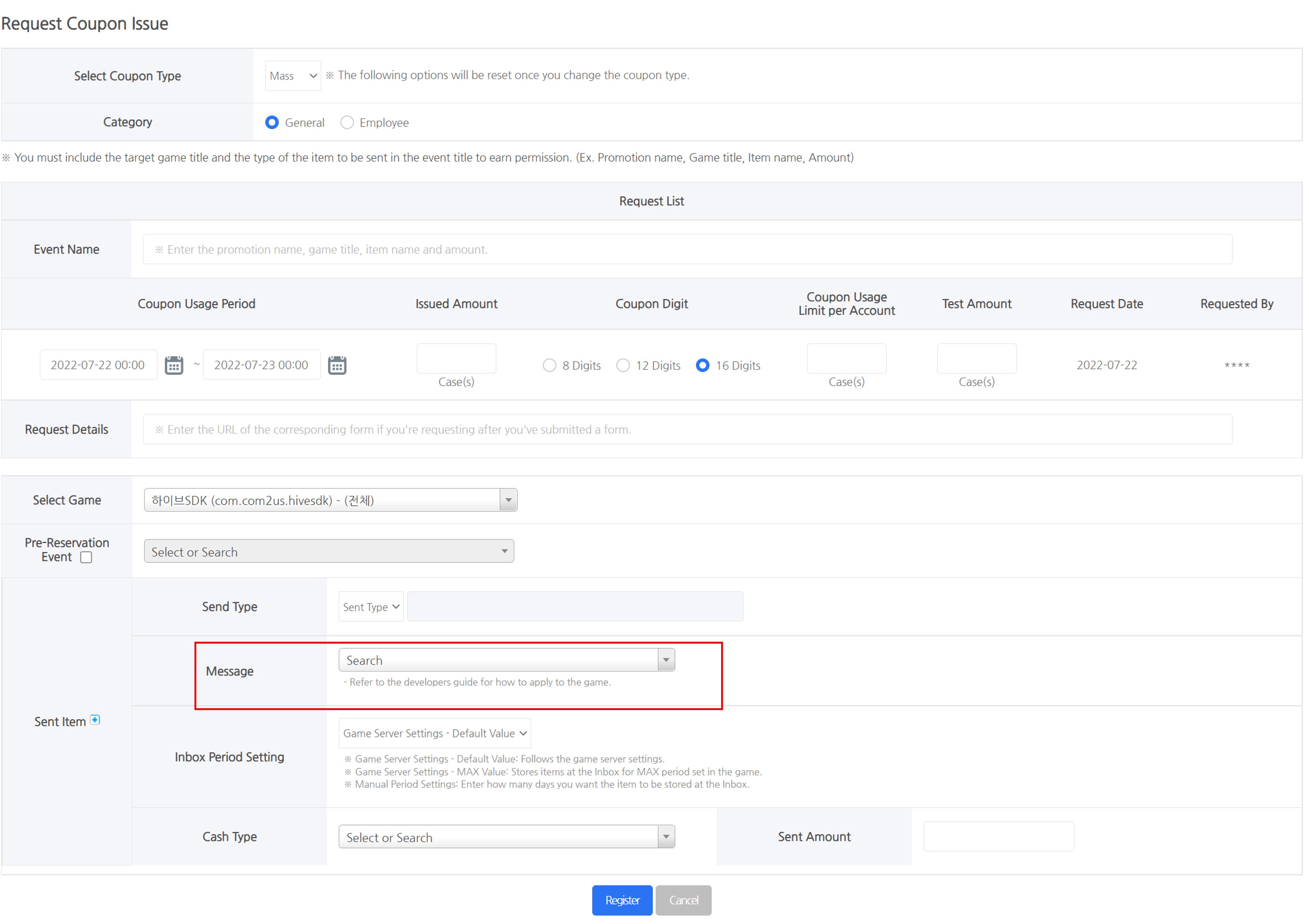Click the Request Coupon Issue page title
This screenshot has height=924, width=1309.
coord(84,24)
